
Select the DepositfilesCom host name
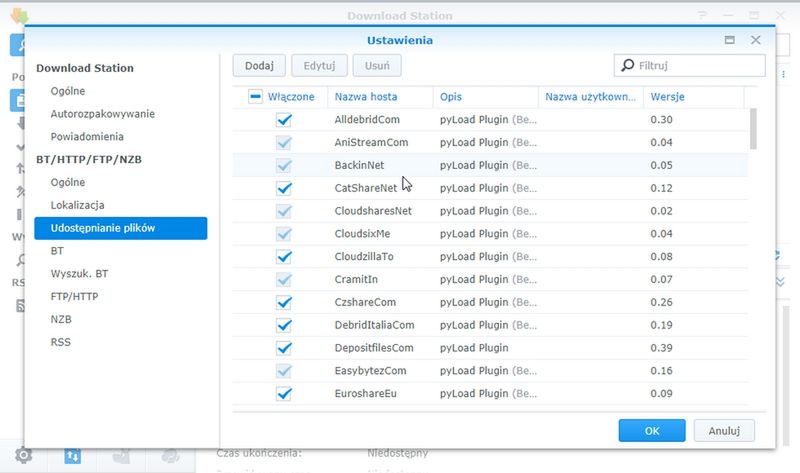tap(374, 348)
